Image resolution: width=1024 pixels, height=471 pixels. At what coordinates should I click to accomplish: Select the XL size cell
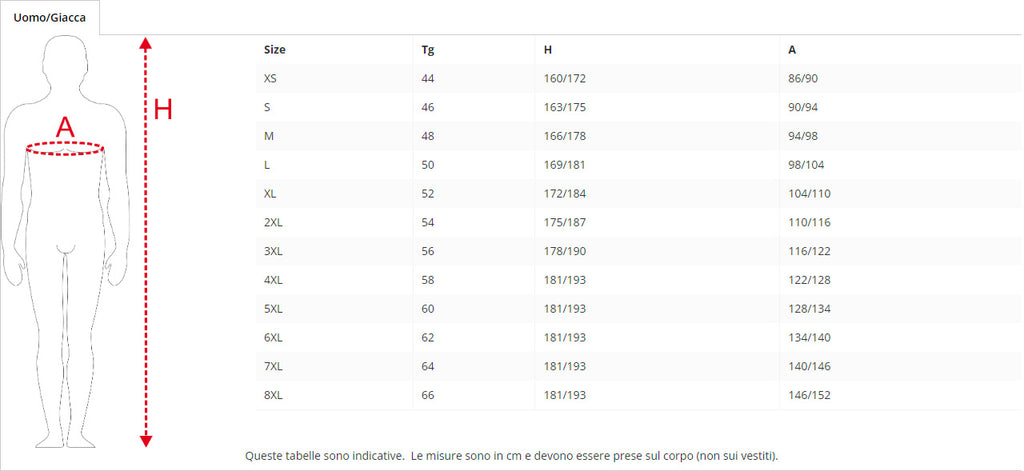[271, 194]
